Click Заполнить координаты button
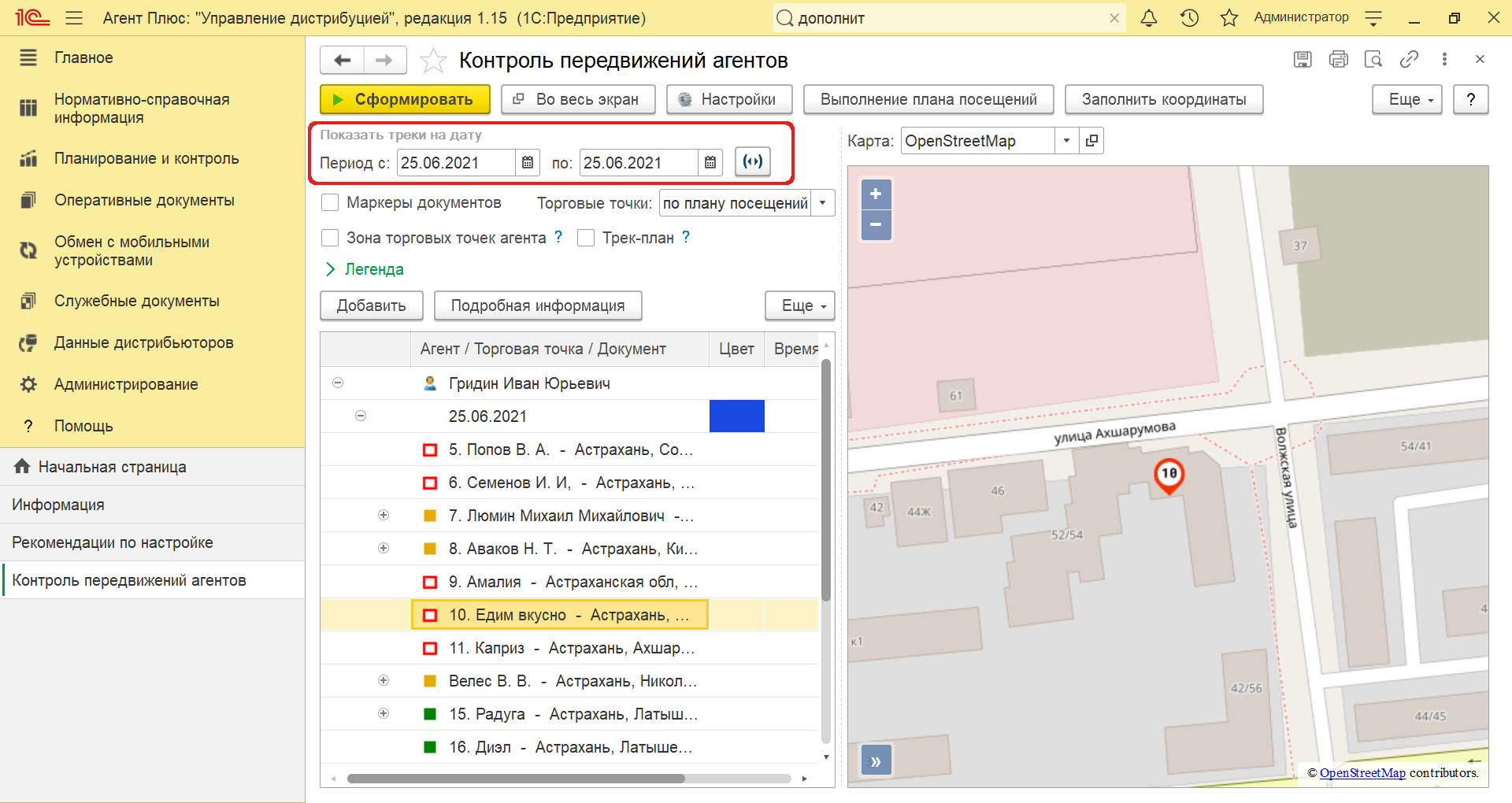The width and height of the screenshot is (1512, 803). (1164, 100)
